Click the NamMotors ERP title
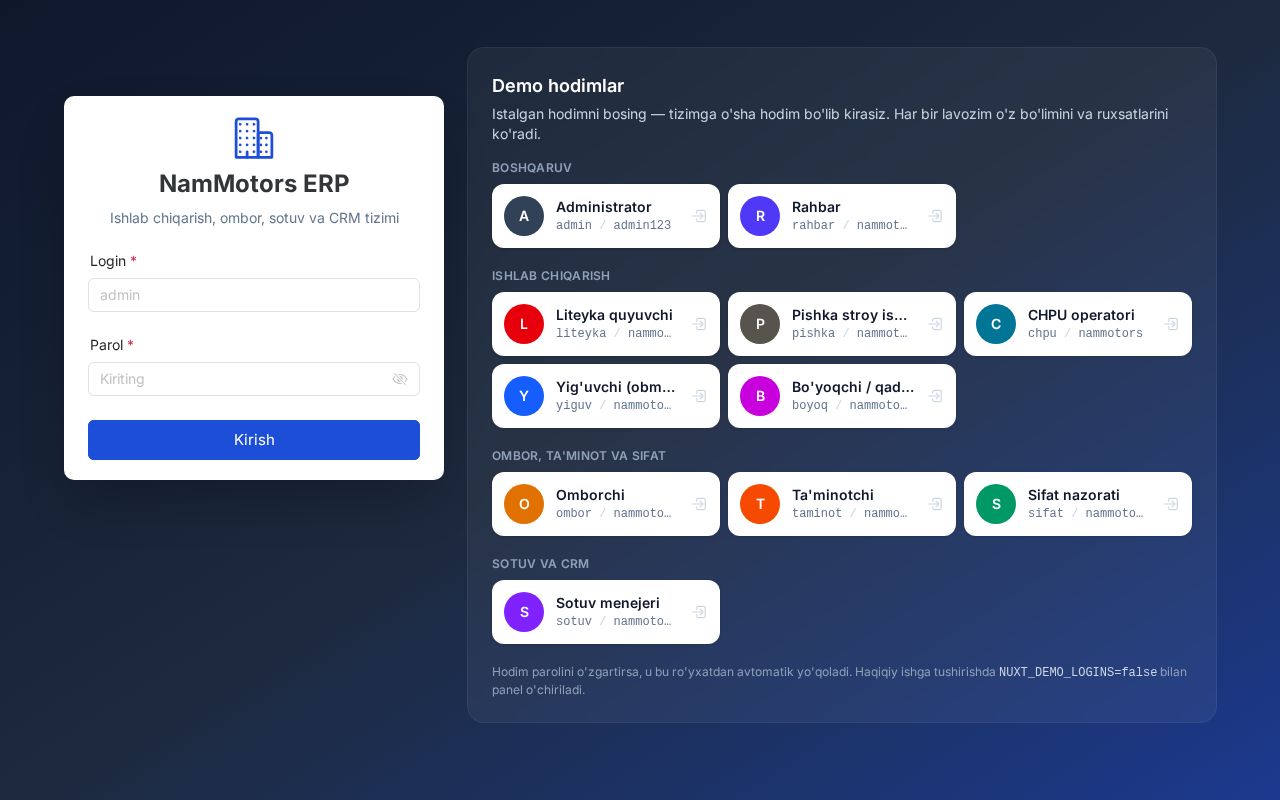 (254, 184)
